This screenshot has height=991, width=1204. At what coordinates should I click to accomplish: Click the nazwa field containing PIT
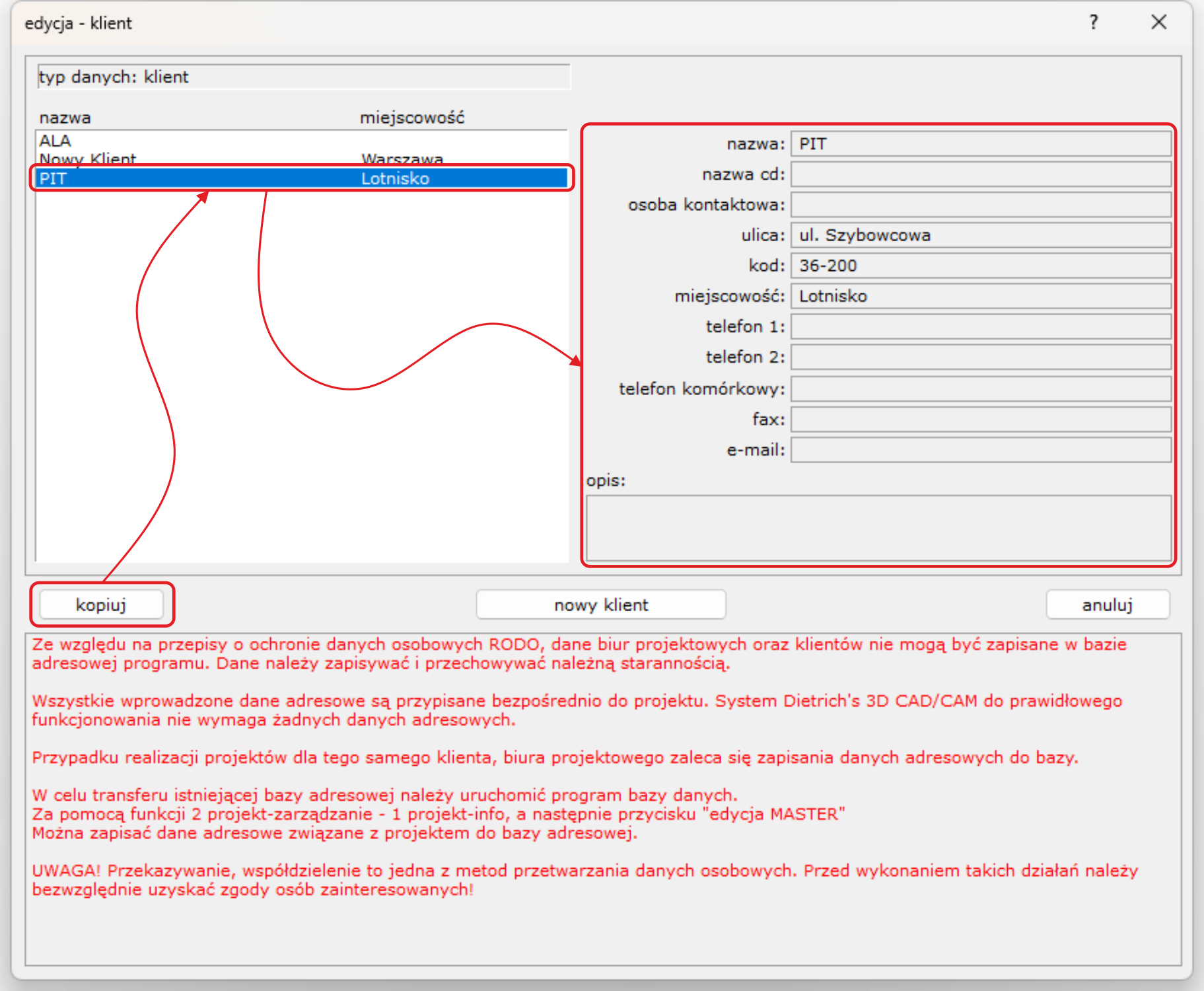pos(980,144)
